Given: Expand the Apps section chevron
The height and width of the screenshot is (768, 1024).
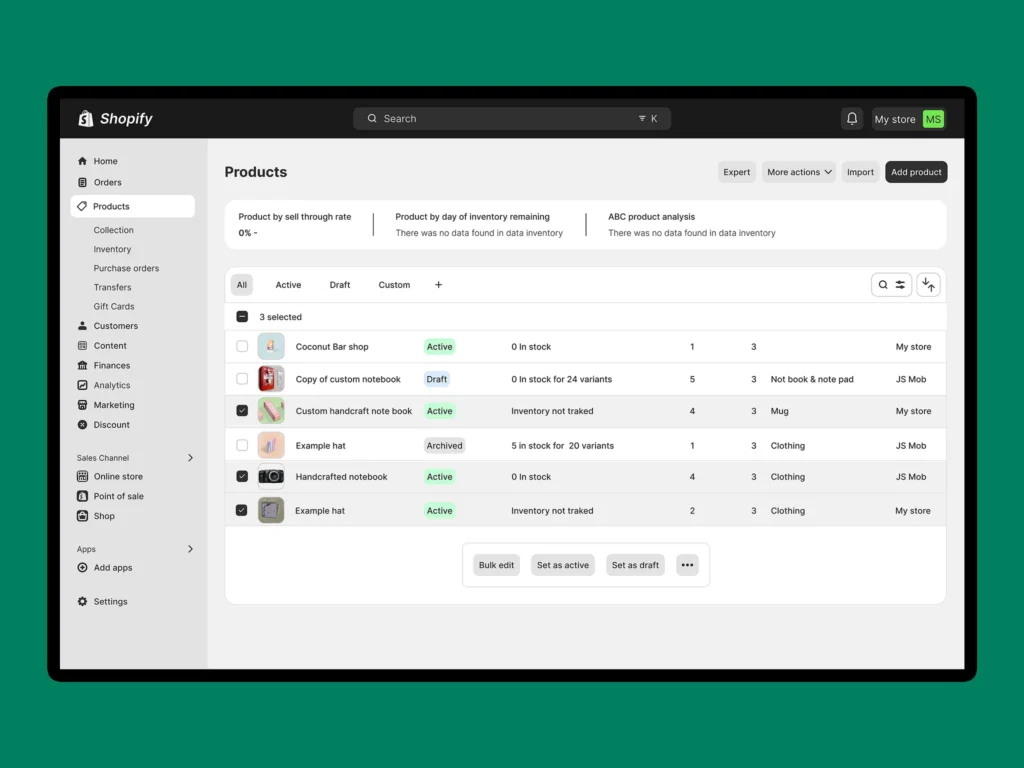Looking at the screenshot, I should pos(190,549).
